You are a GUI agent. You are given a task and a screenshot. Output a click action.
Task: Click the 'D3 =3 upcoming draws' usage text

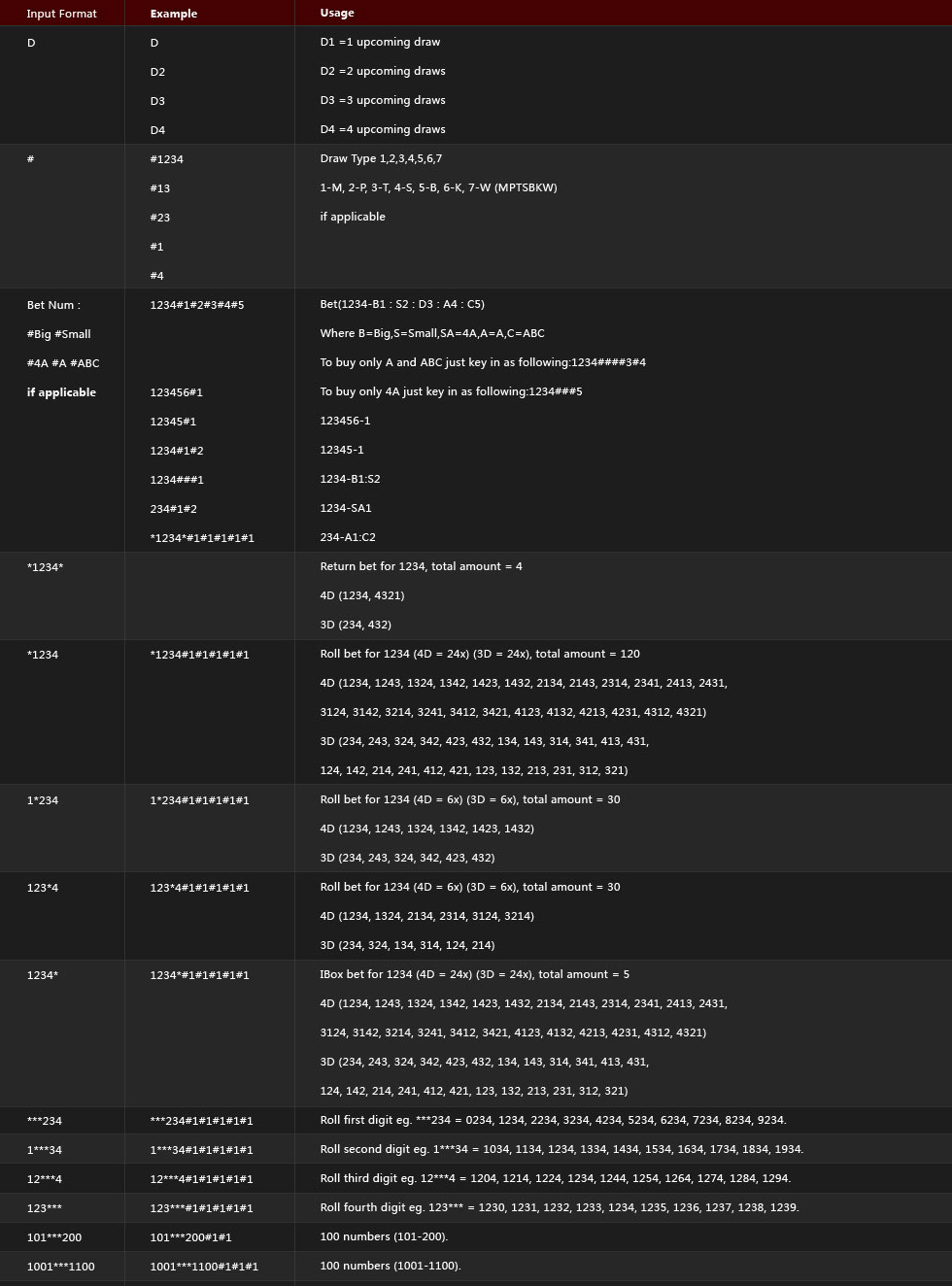[383, 100]
